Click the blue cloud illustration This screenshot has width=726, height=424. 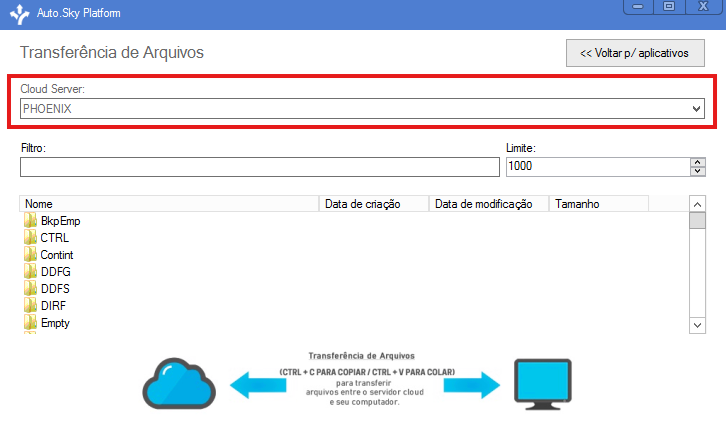pyautogui.click(x=179, y=383)
